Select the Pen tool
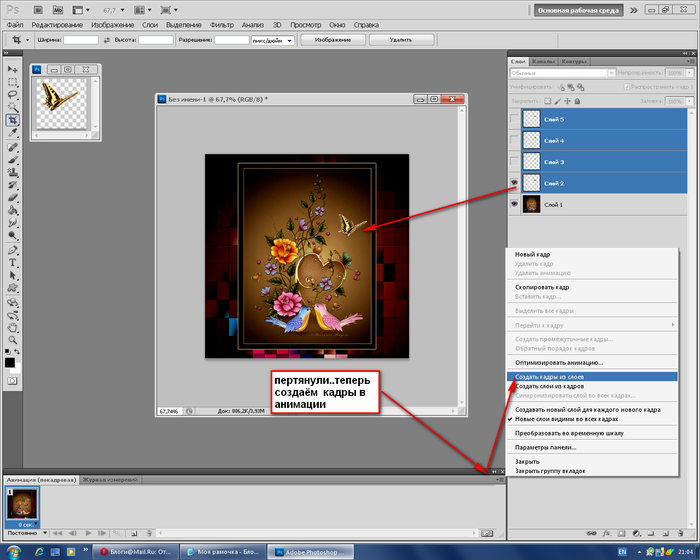 pos(12,250)
